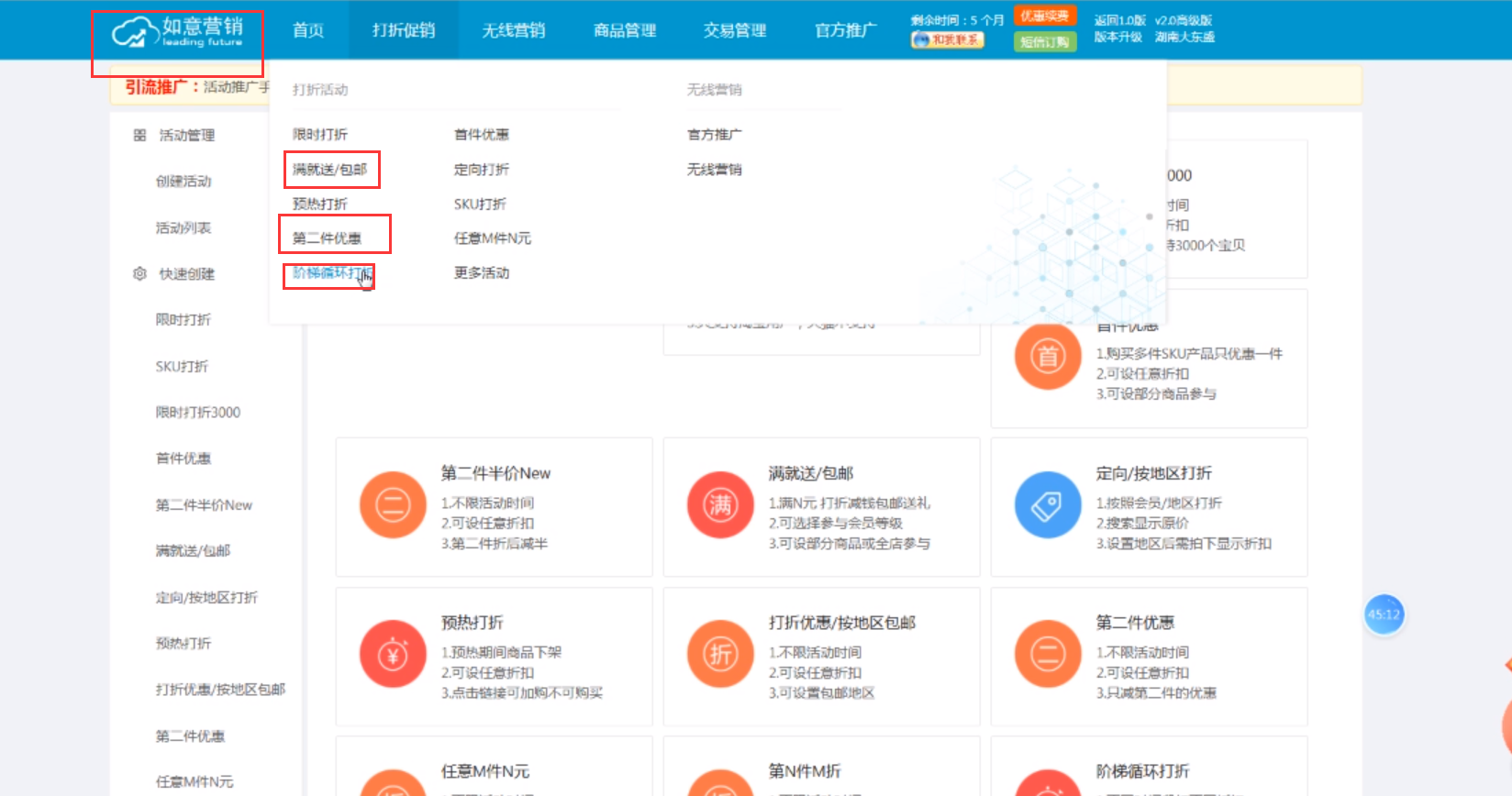Click the 返回1.0版 link
This screenshot has height=796, width=1512.
(1119, 20)
